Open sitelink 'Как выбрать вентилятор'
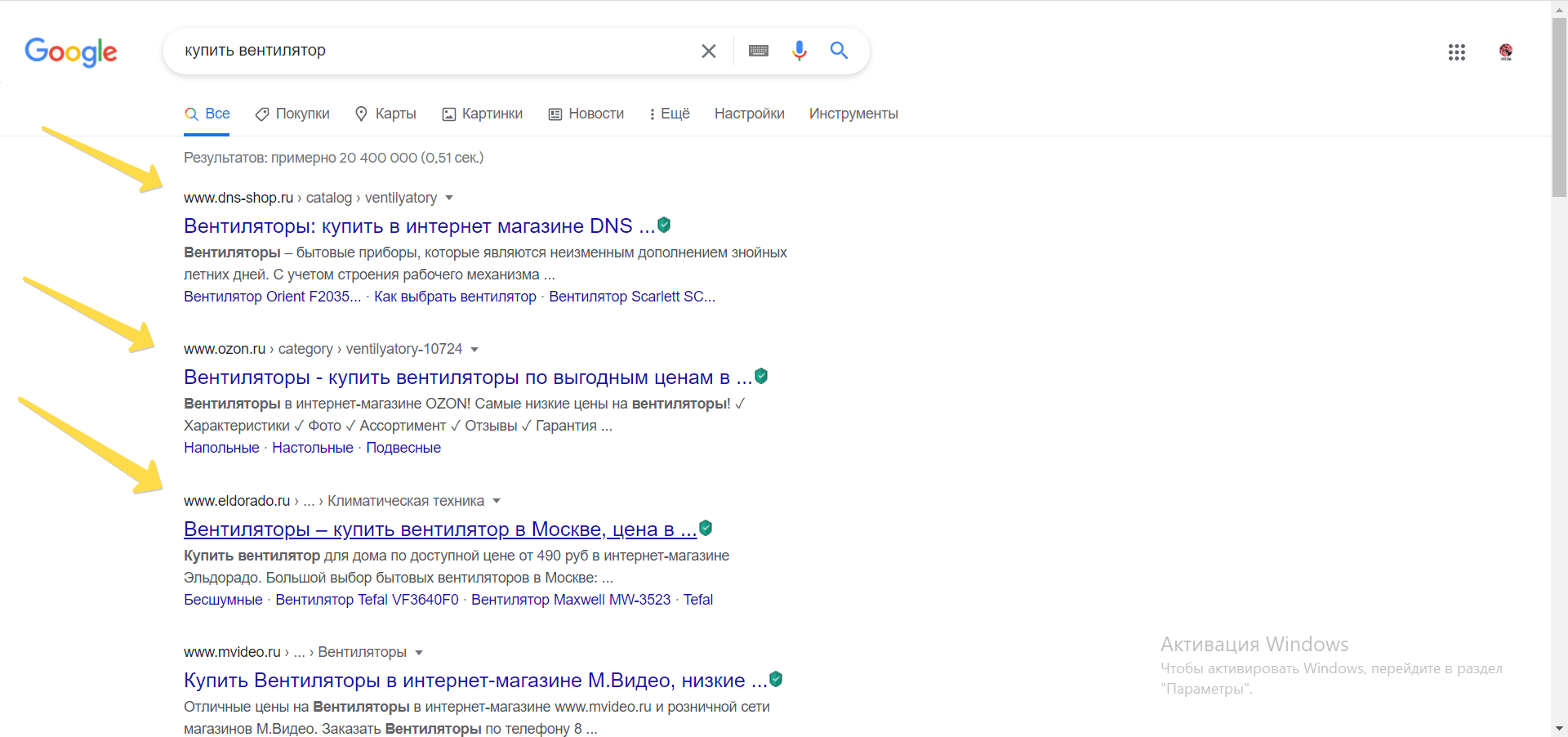 pyautogui.click(x=455, y=297)
